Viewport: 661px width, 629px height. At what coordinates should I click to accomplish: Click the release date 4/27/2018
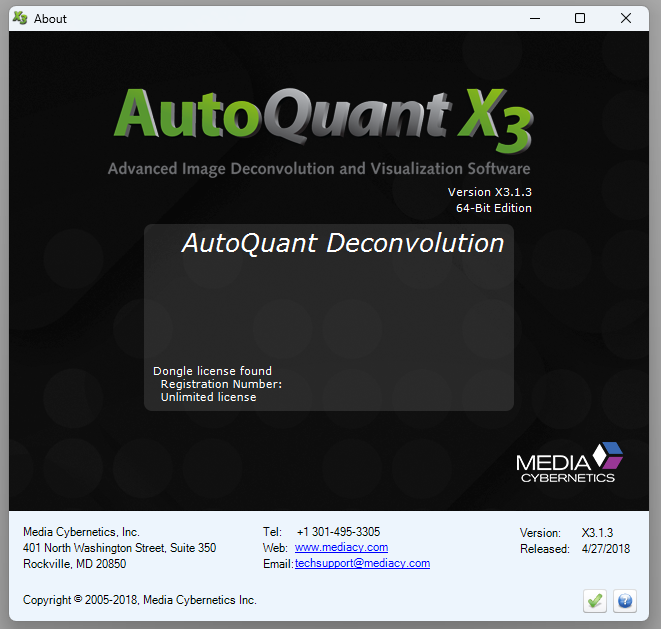point(606,548)
